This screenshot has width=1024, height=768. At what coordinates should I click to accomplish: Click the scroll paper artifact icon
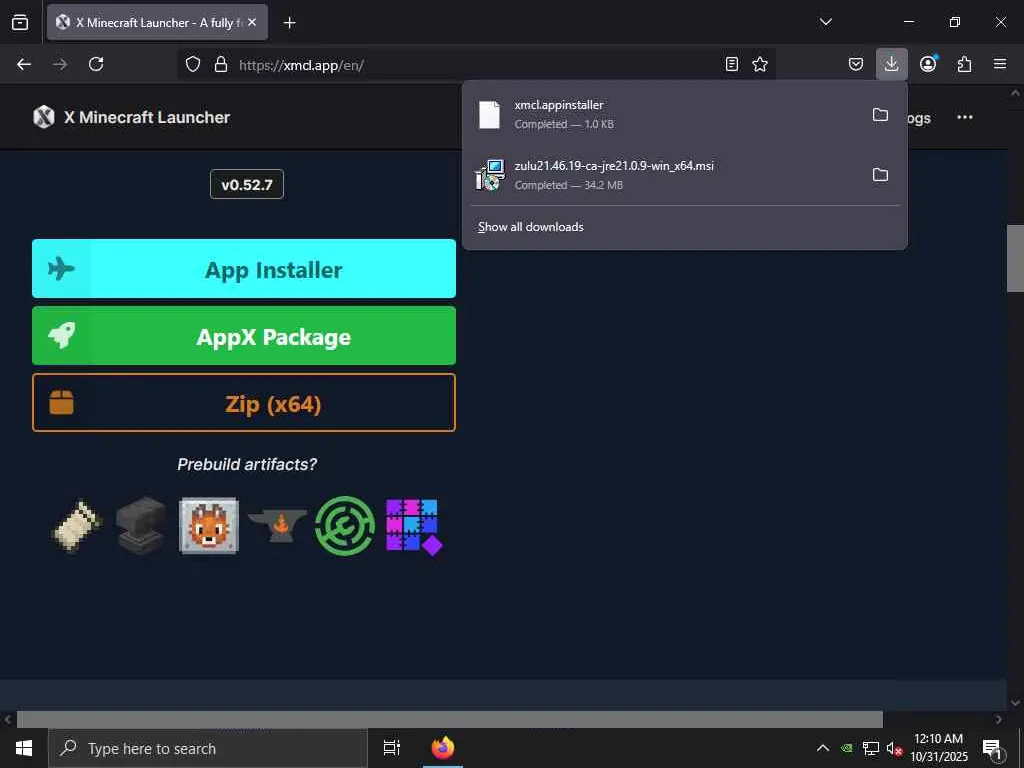pos(76,526)
